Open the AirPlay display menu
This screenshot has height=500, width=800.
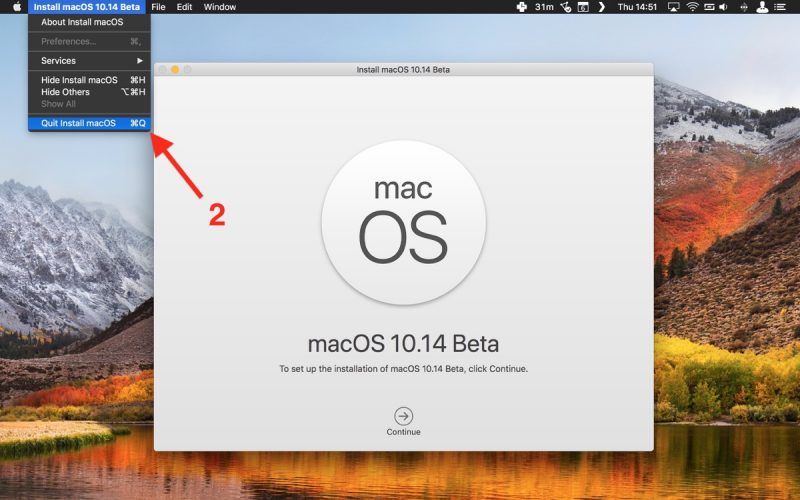coord(673,7)
